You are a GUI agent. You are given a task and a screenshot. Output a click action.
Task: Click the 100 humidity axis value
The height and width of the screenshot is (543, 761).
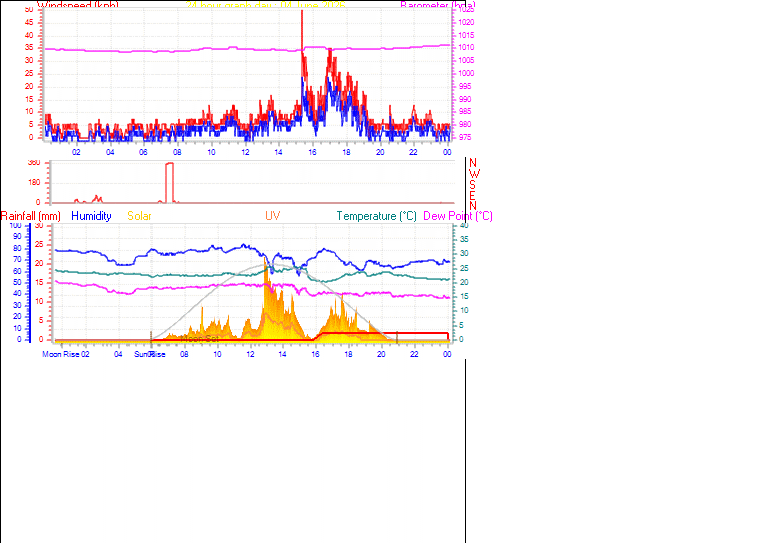click(16, 226)
